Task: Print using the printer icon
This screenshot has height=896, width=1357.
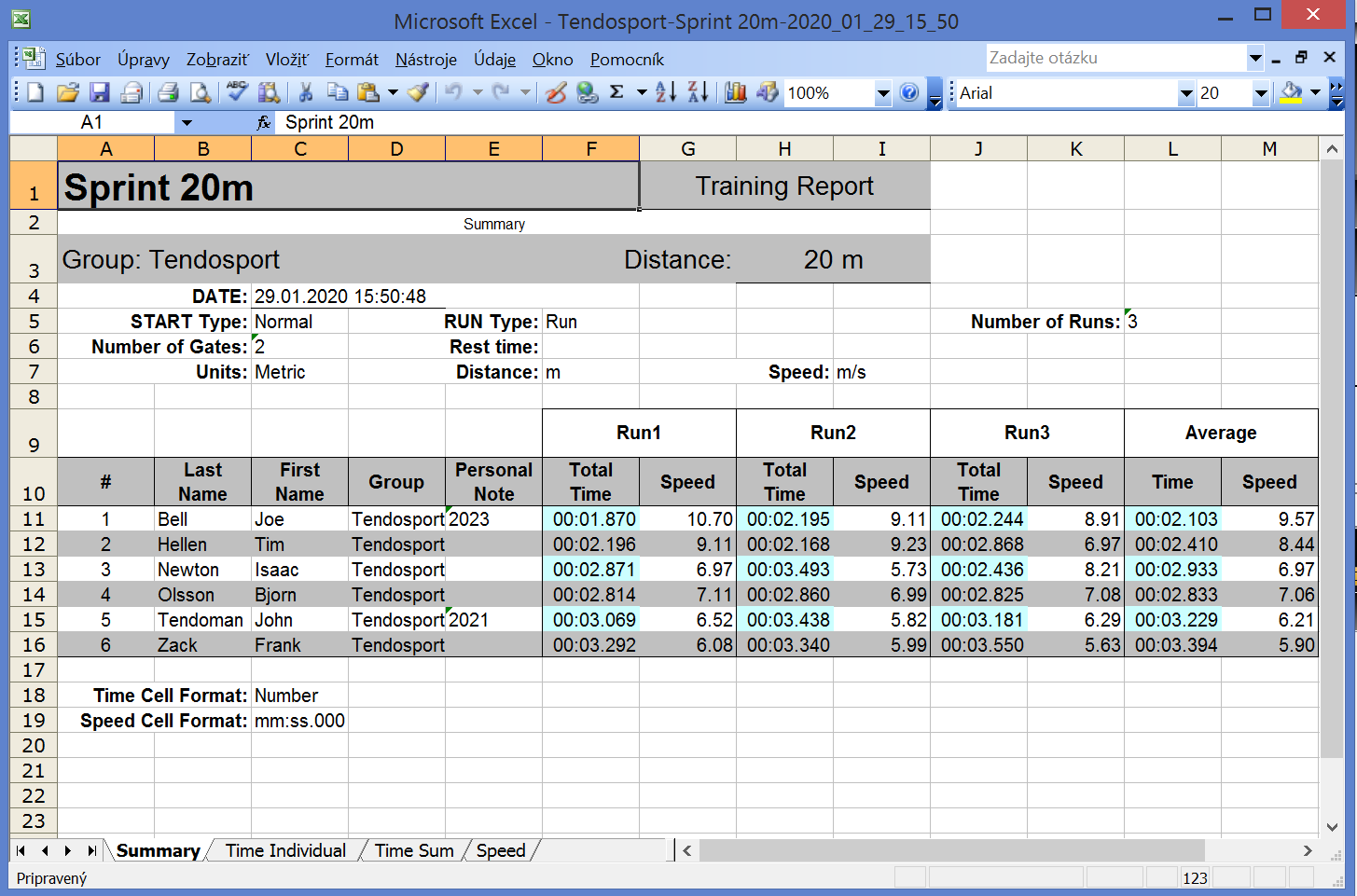Action: point(168,92)
